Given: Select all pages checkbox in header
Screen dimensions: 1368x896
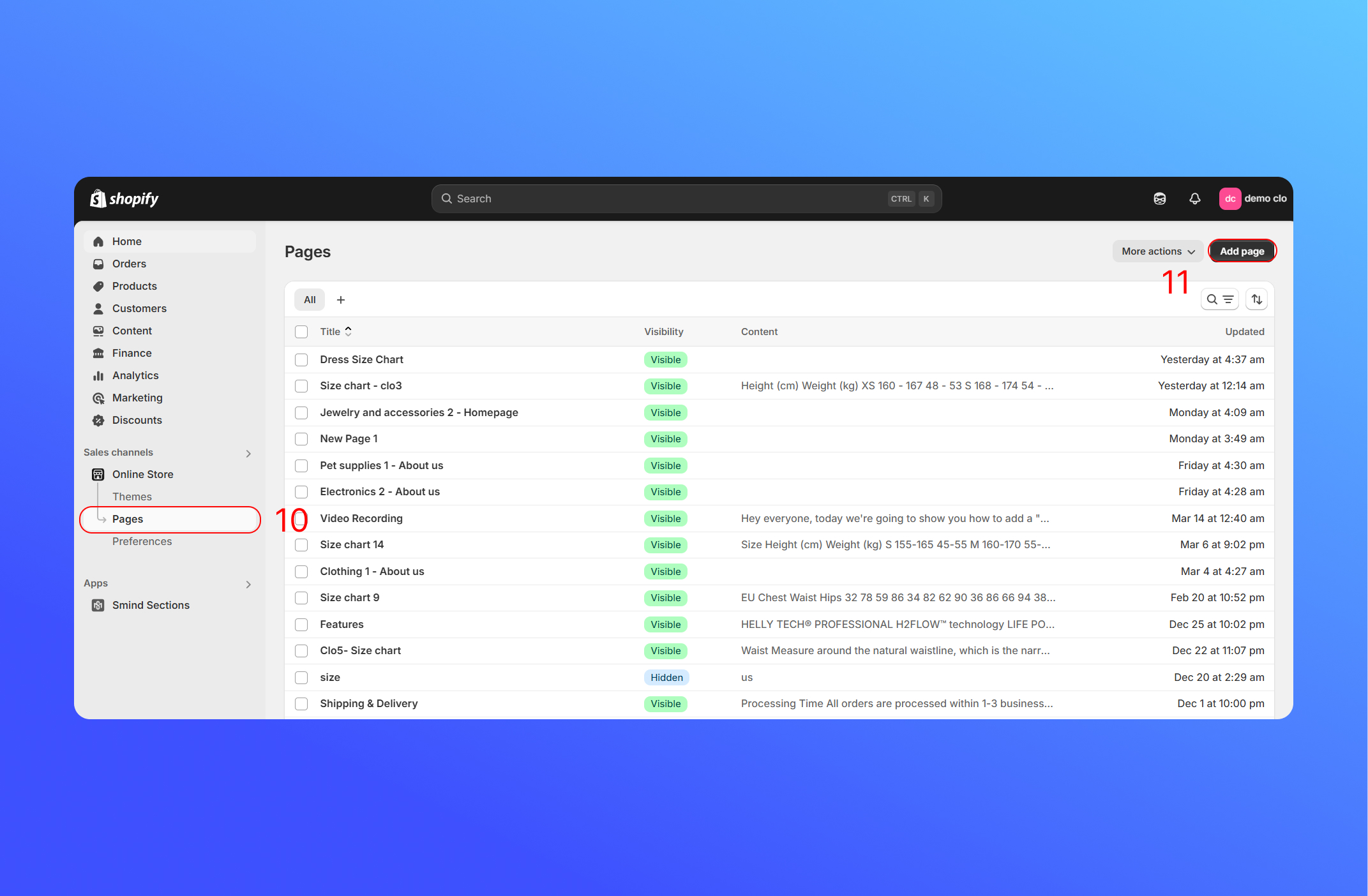Looking at the screenshot, I should [x=301, y=332].
